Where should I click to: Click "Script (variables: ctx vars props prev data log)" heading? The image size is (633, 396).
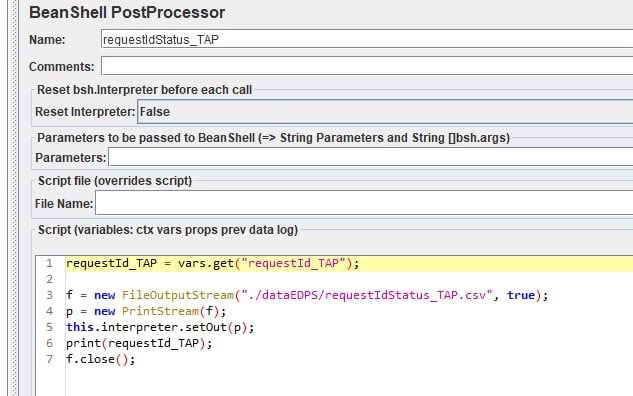168,230
